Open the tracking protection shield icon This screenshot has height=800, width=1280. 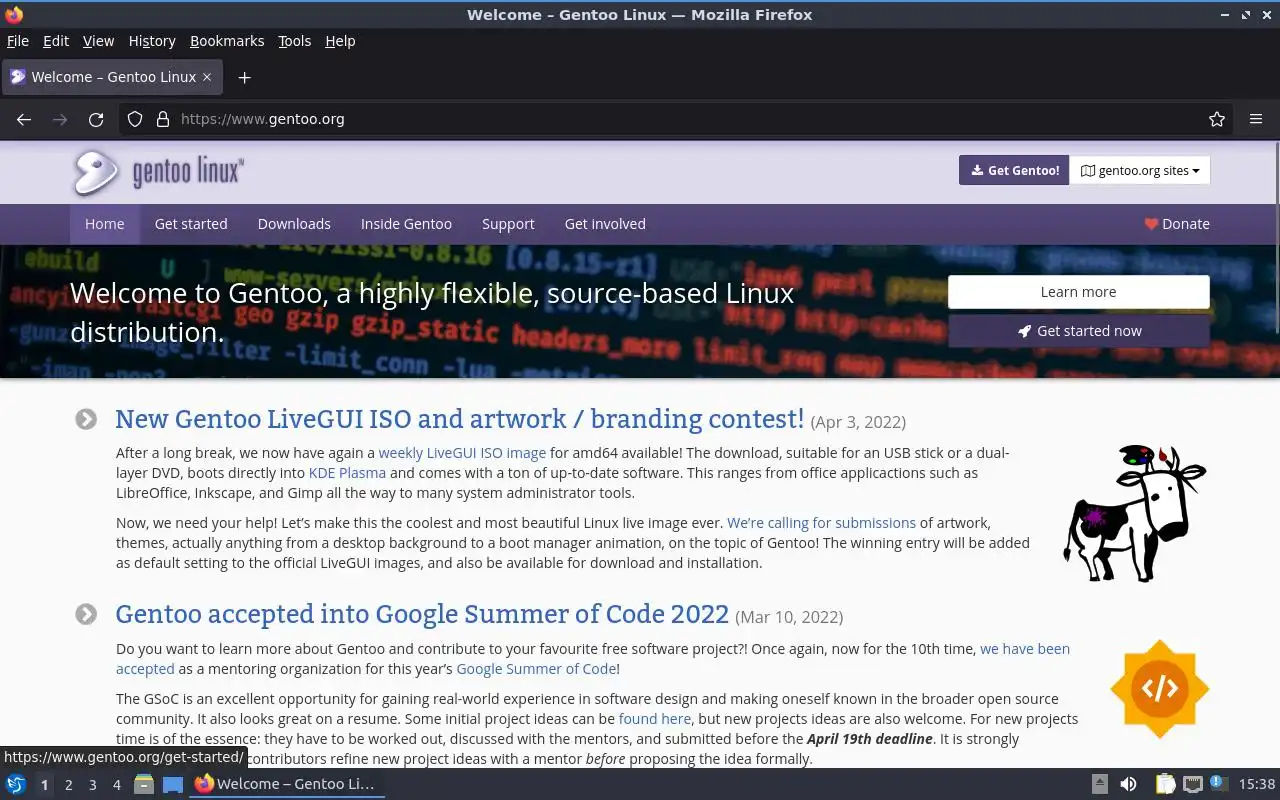click(135, 119)
